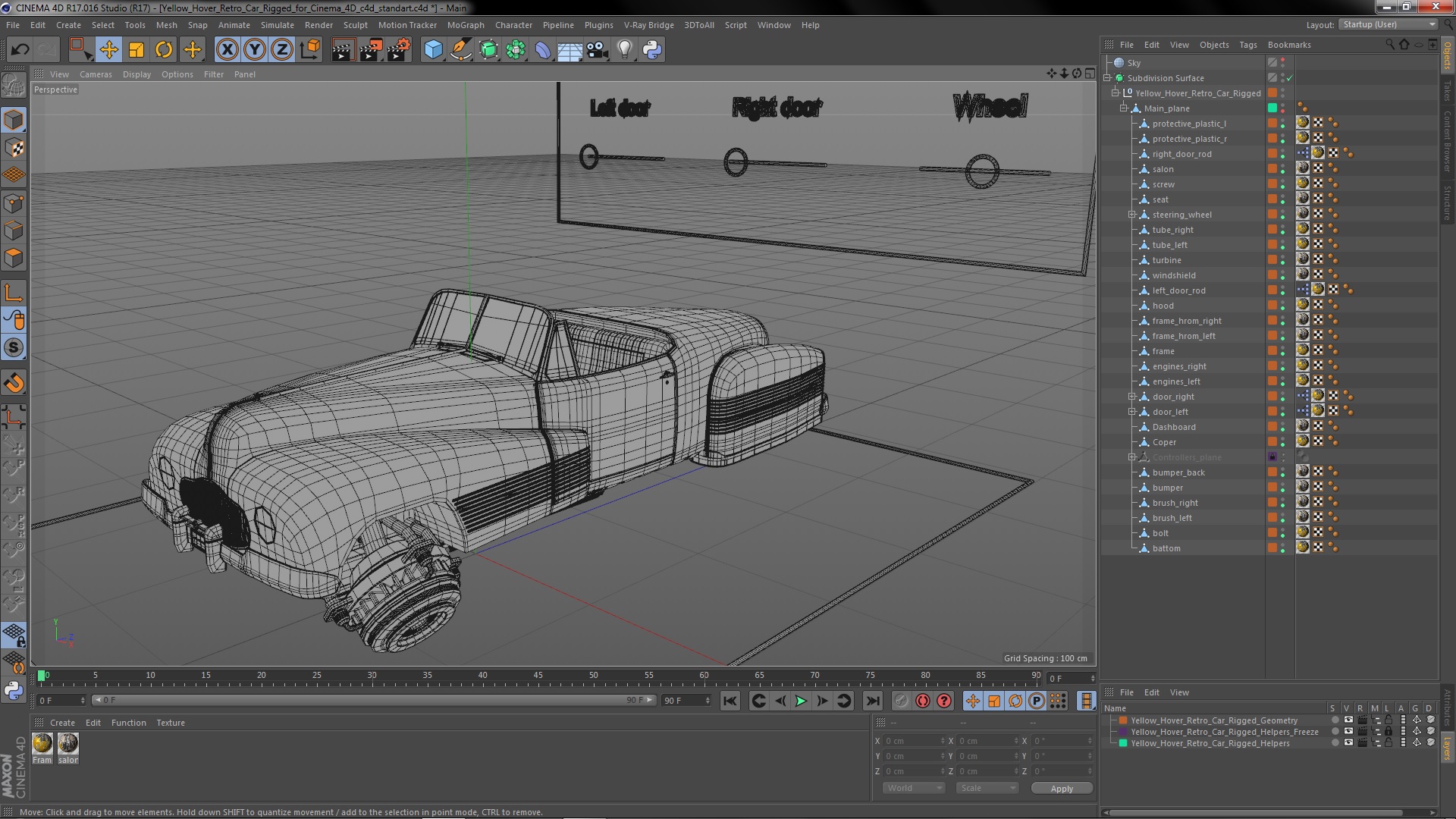1456x819 pixels.
Task: Click the Render to Picture Viewer icon
Action: point(370,50)
